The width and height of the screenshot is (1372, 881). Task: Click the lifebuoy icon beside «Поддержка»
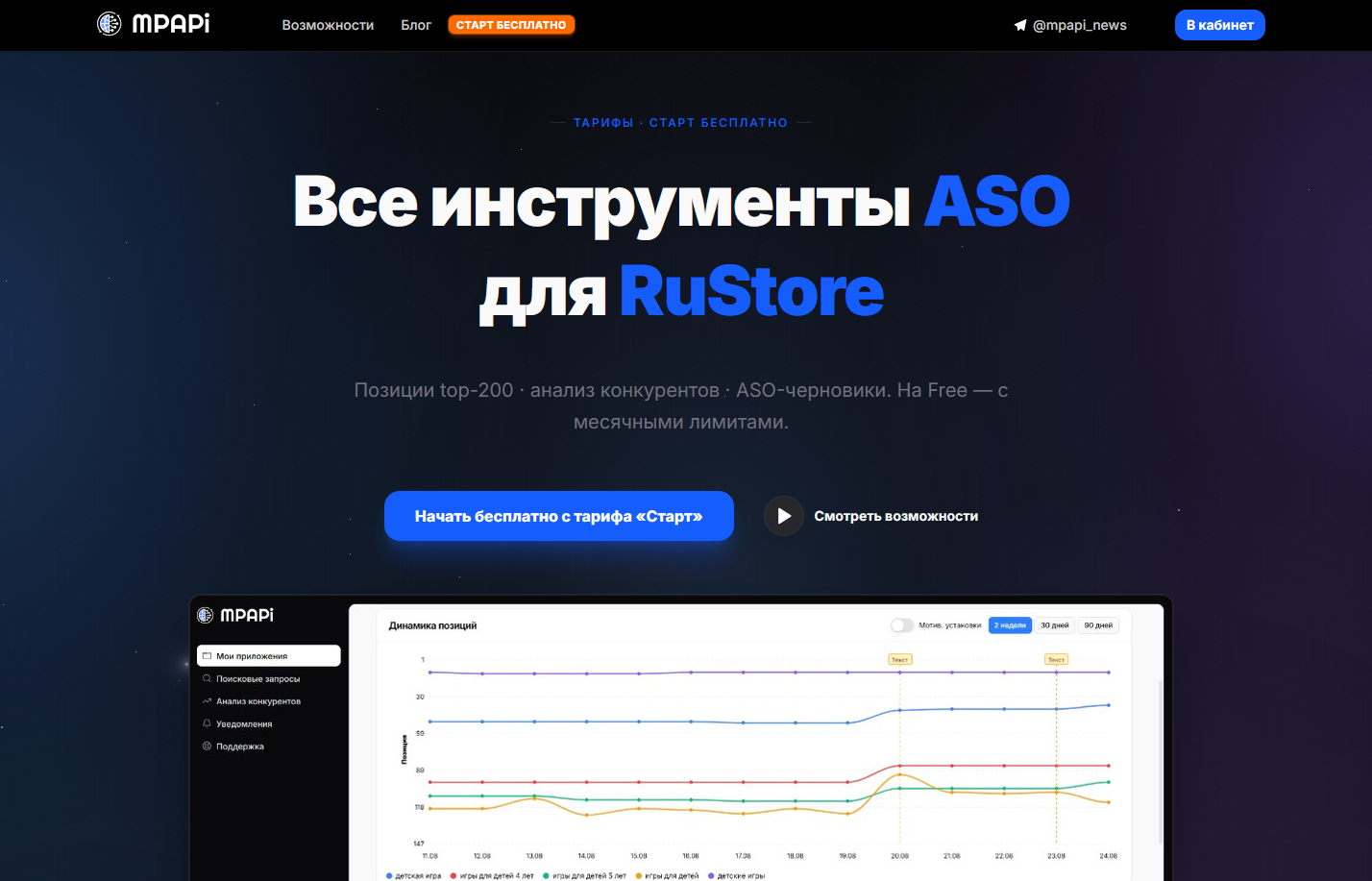207,746
